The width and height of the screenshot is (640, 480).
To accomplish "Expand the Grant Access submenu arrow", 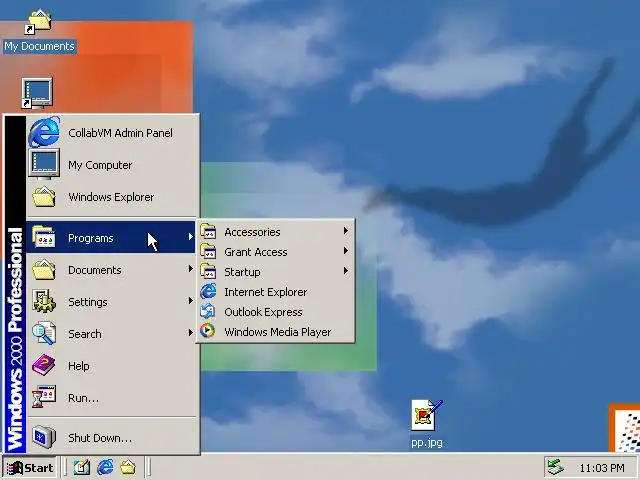I will coord(346,251).
